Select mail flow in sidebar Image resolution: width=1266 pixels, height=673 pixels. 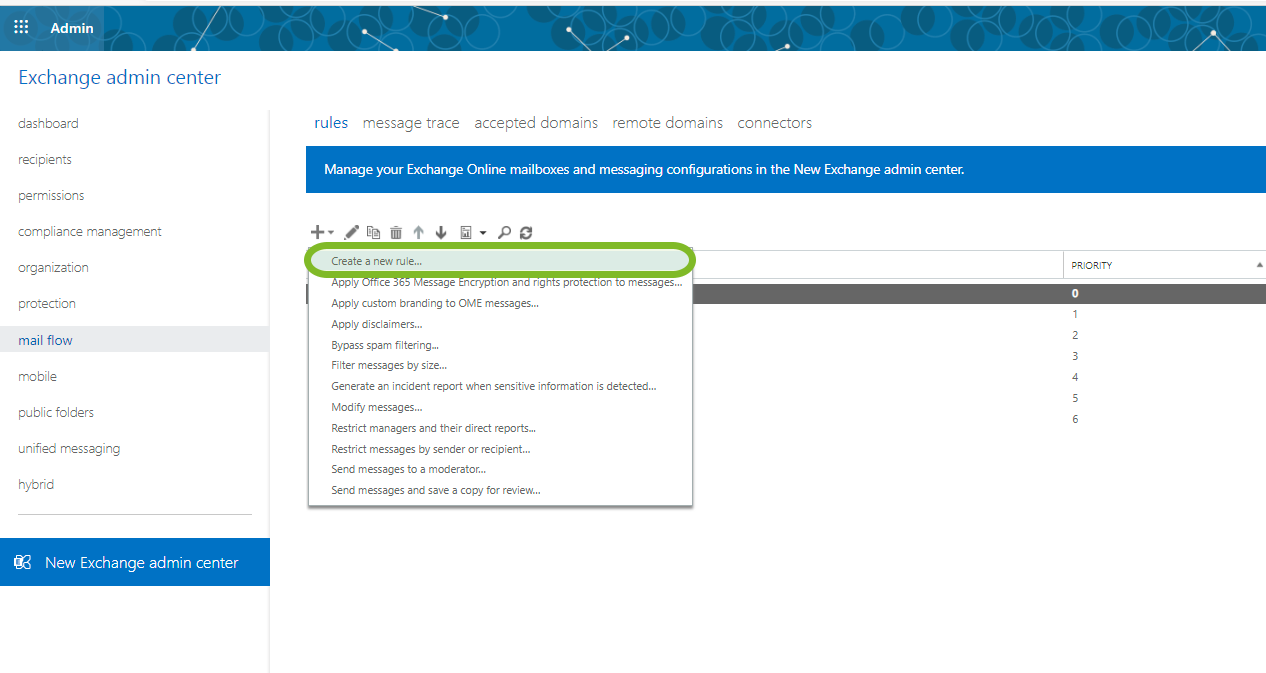(x=134, y=340)
